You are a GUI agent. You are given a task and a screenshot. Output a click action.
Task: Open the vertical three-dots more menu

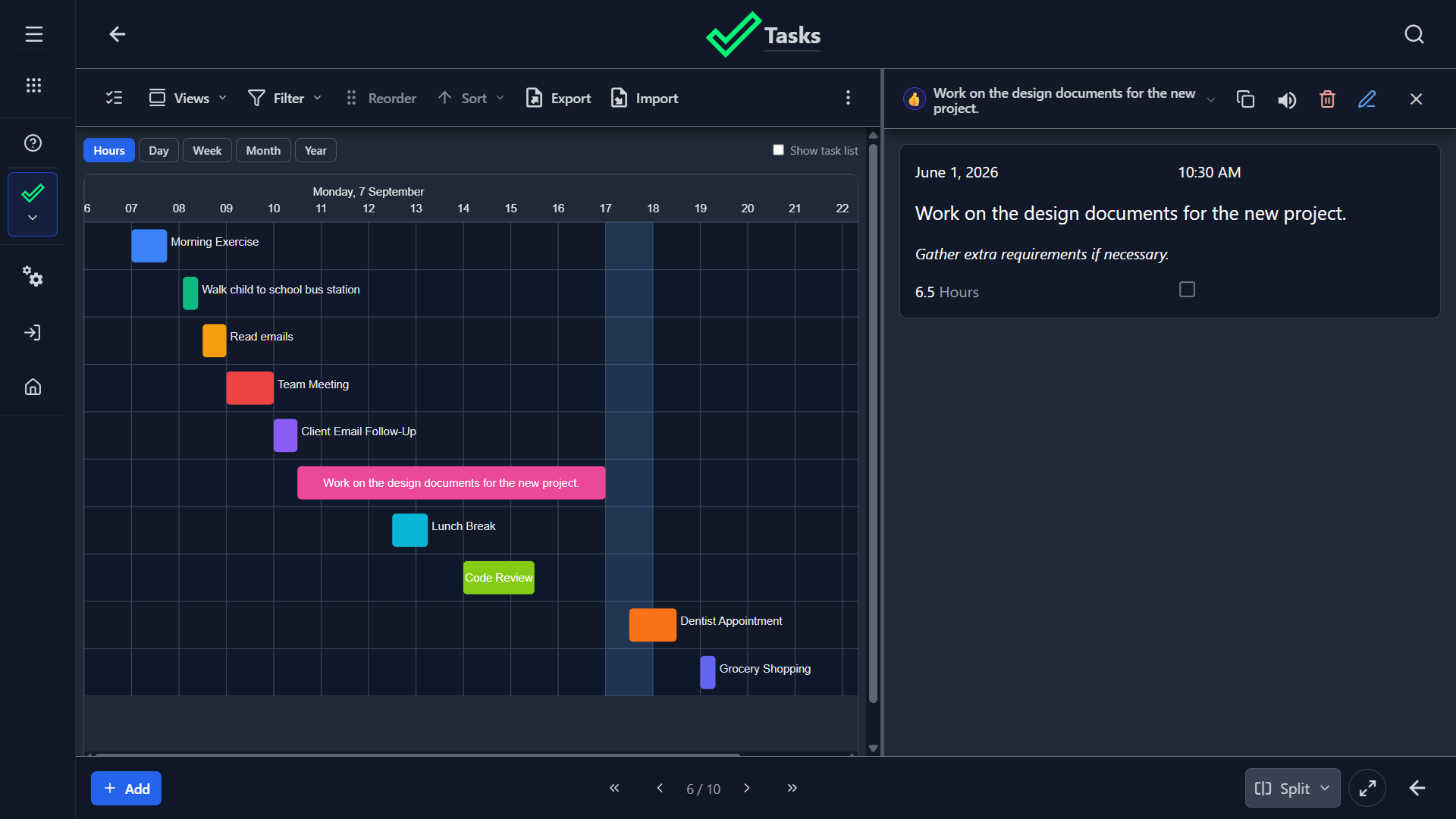pos(848,98)
